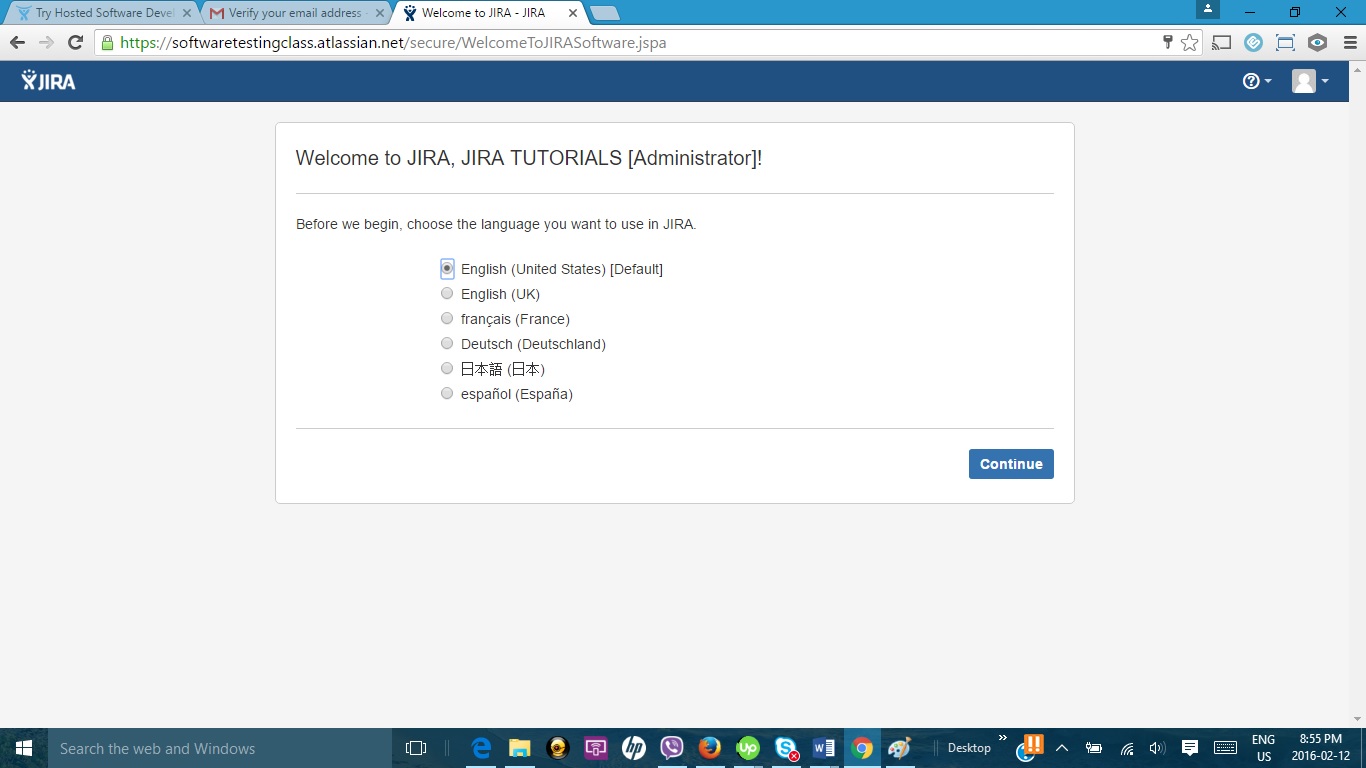Open the Action Center notifications icon
This screenshot has height=768, width=1366.
[x=1190, y=748]
